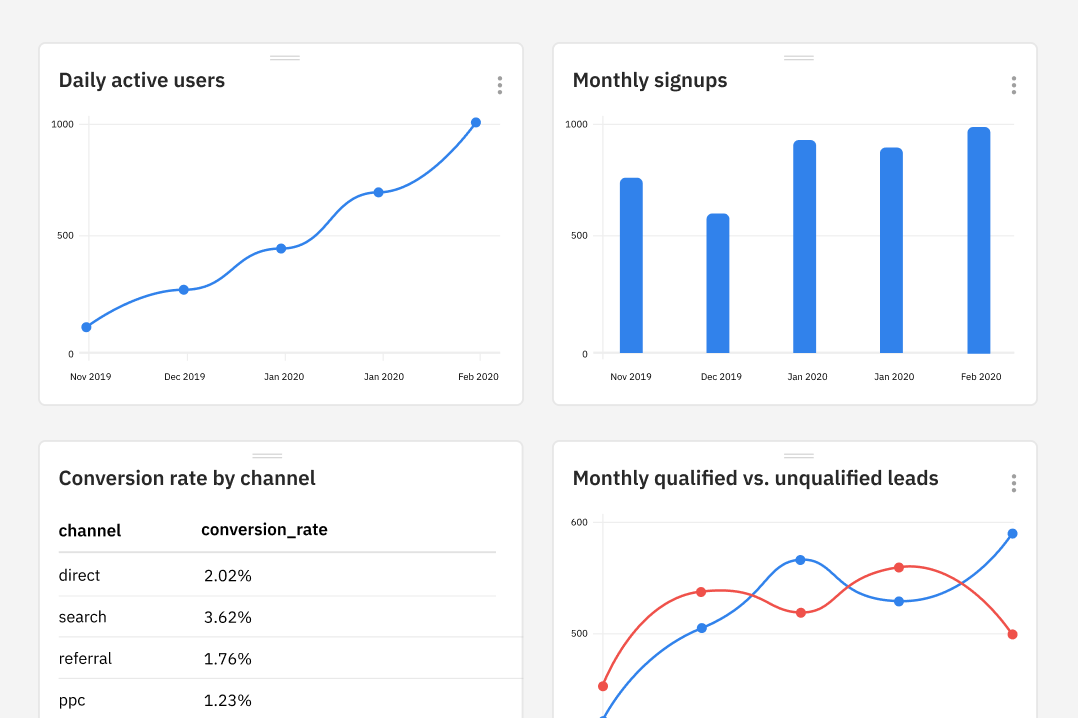Grab the Daily active users card drag handle

(x=285, y=58)
